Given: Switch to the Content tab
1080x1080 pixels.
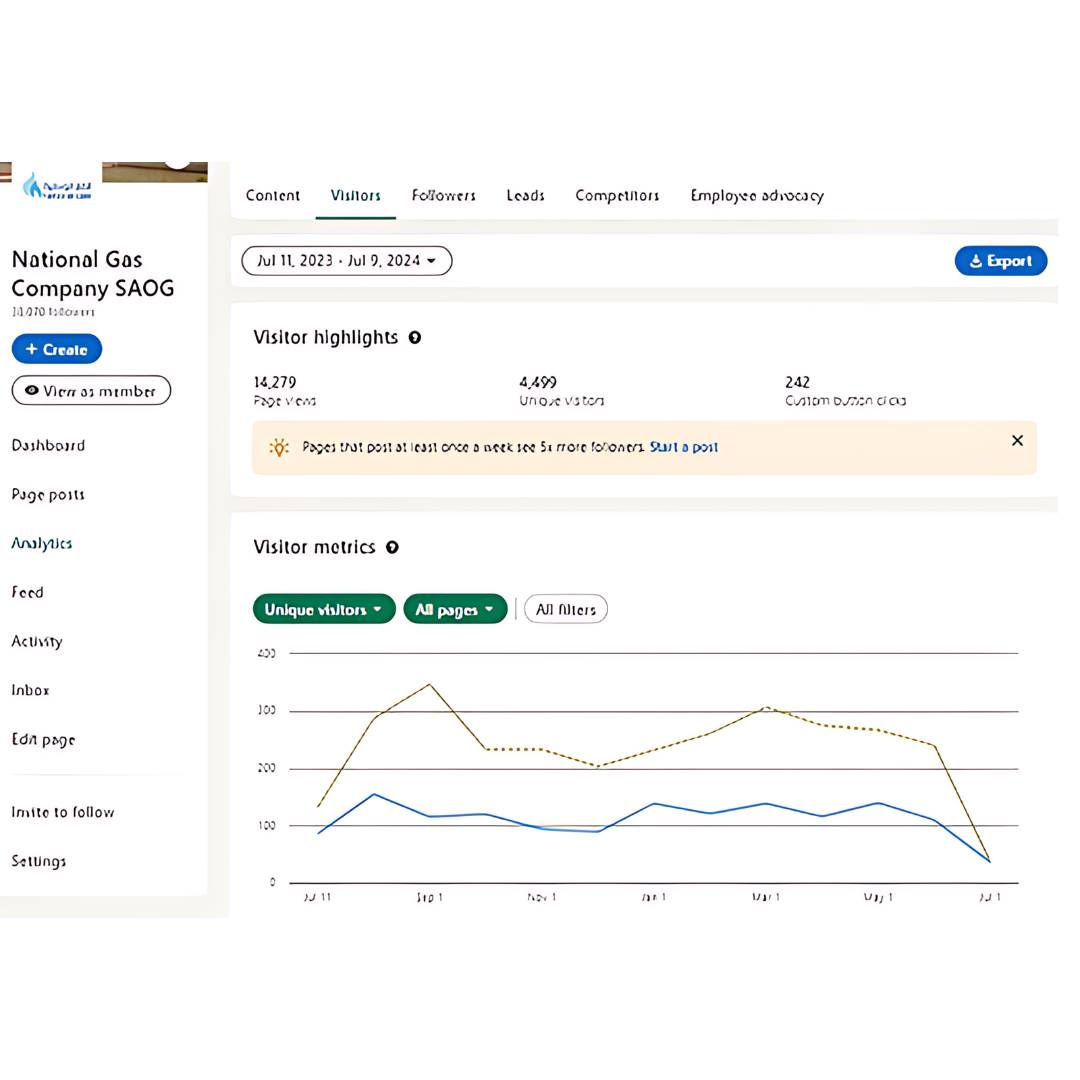Looking at the screenshot, I should click(272, 196).
